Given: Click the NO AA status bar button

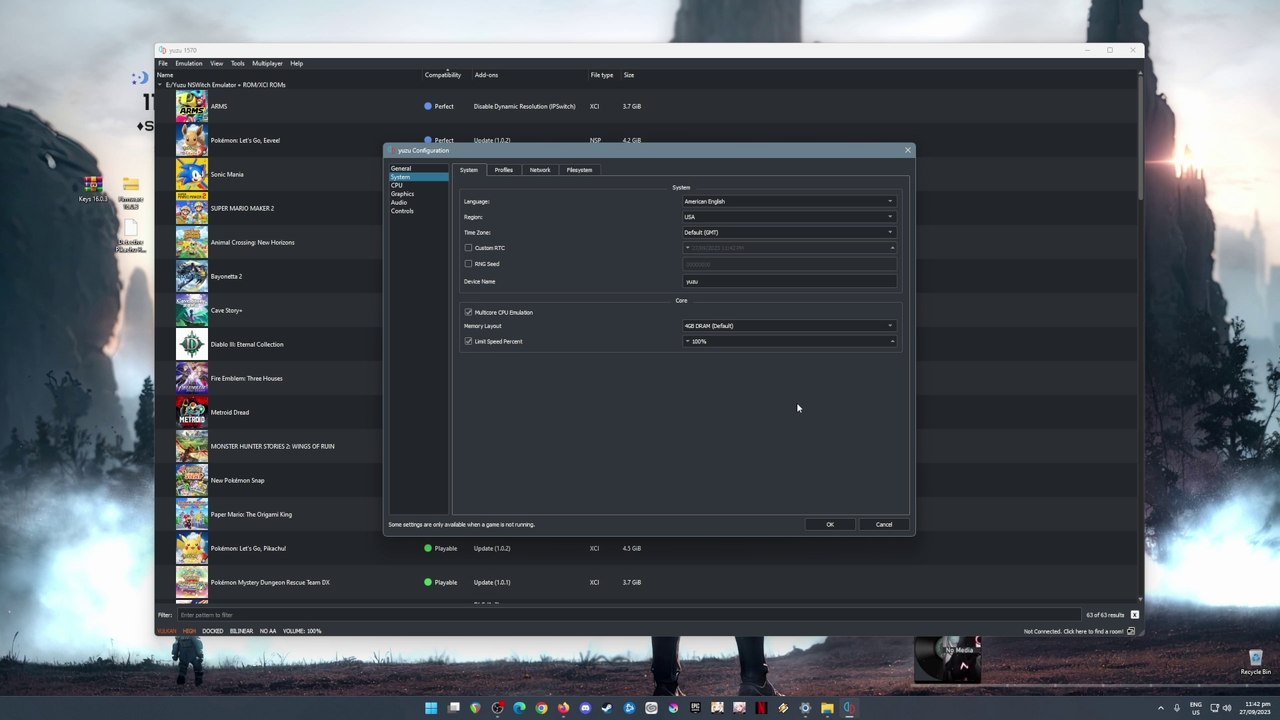Looking at the screenshot, I should click(x=268, y=631).
